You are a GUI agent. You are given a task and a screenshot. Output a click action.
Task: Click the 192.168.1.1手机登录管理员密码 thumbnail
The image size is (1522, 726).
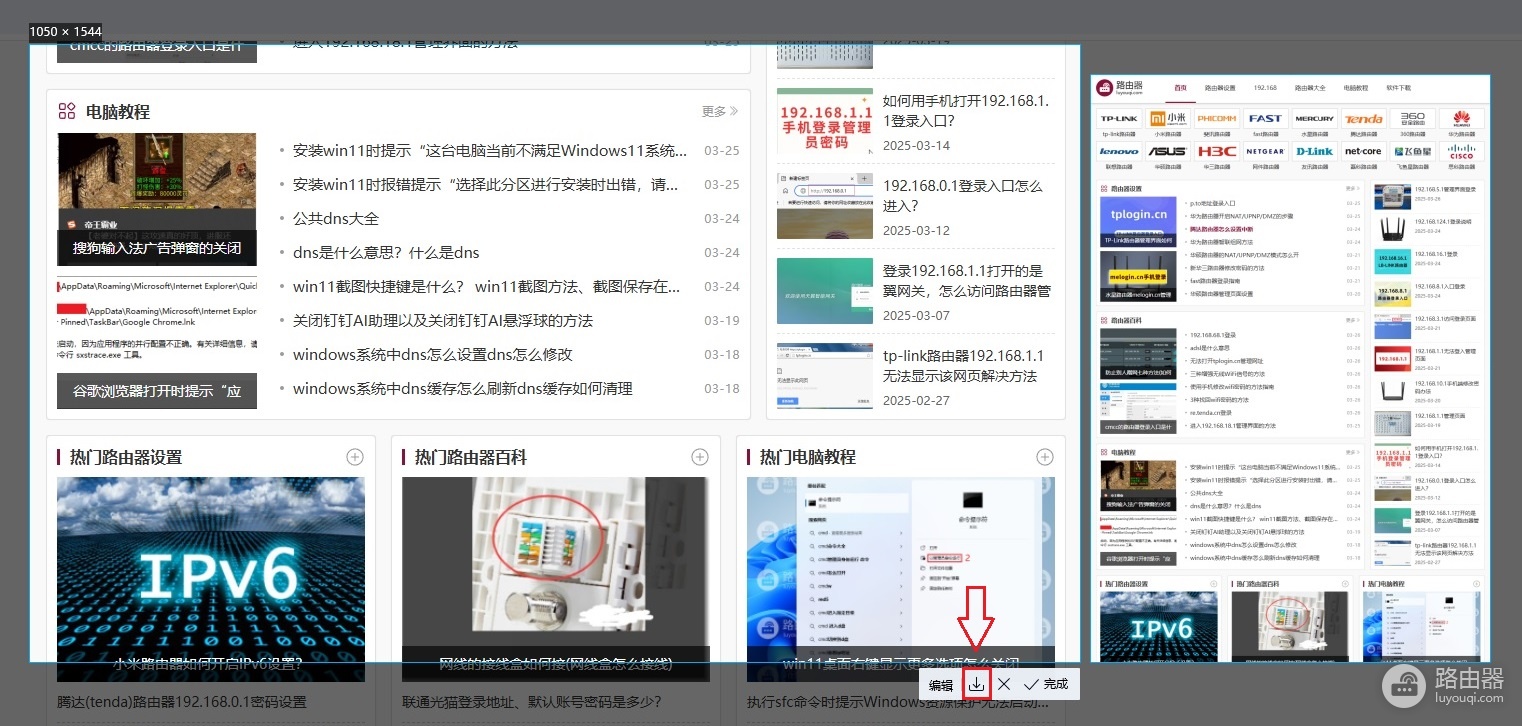point(824,121)
